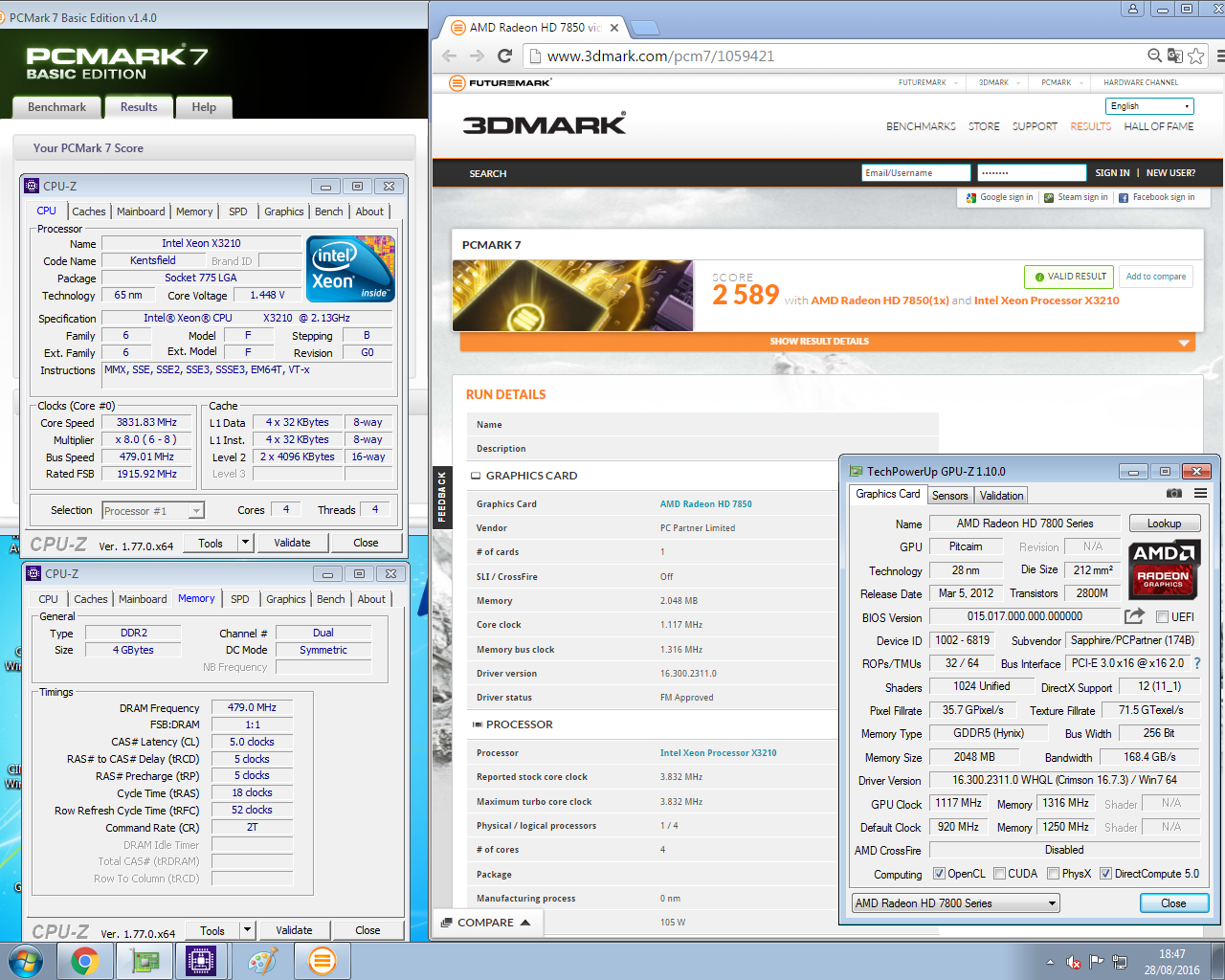Screen dimensions: 1225x980
Task: Click Chrome user profile icon in title bar
Action: coord(1133,9)
